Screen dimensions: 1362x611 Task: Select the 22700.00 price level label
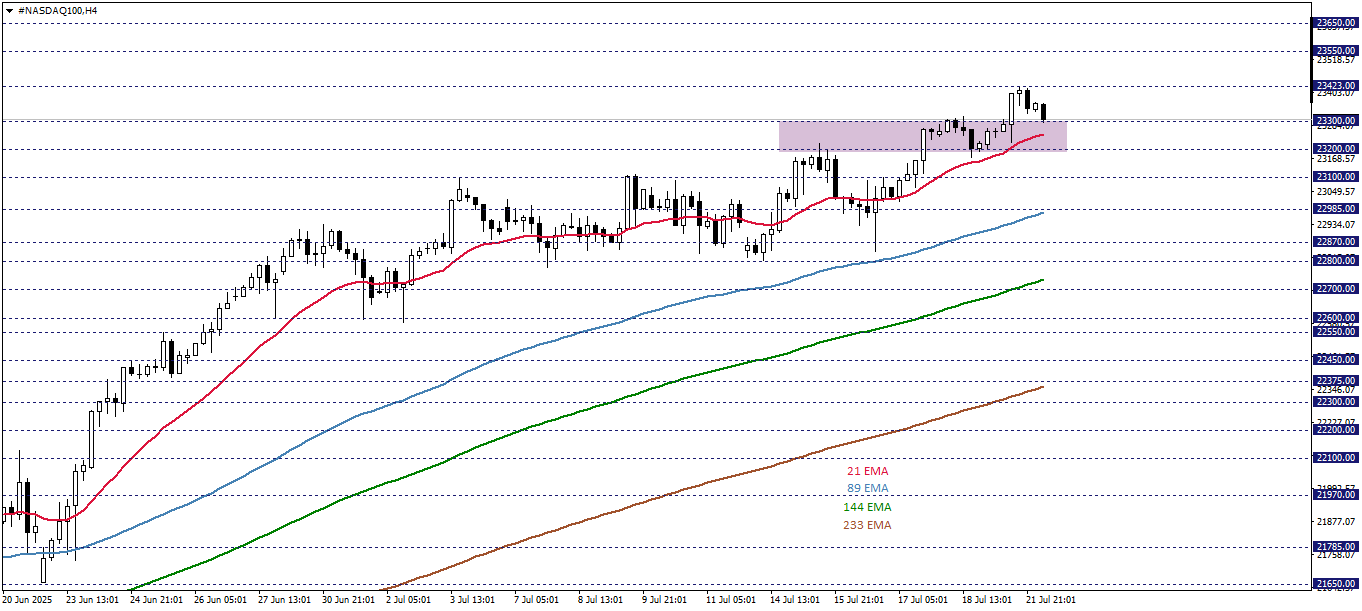click(x=1335, y=289)
